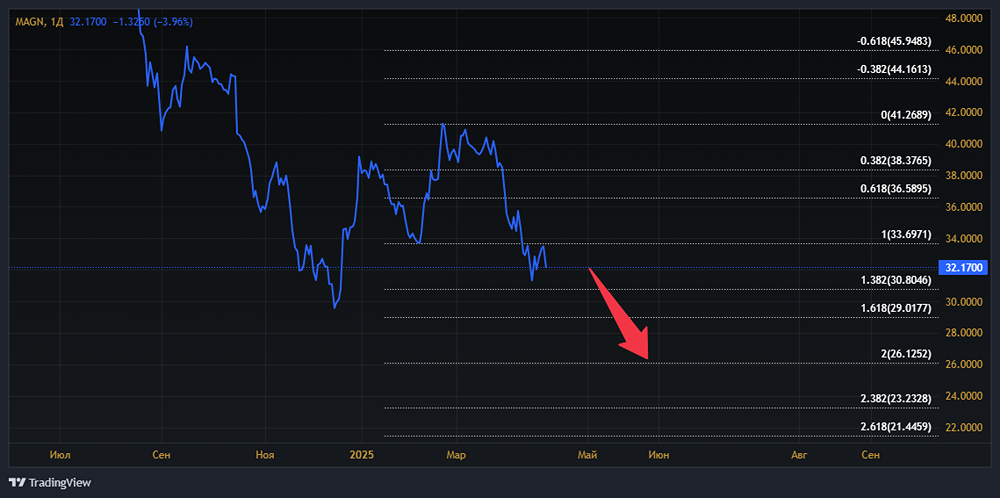1000x498 pixels.
Task: Open the 1Д interval label
Action: click(x=58, y=20)
